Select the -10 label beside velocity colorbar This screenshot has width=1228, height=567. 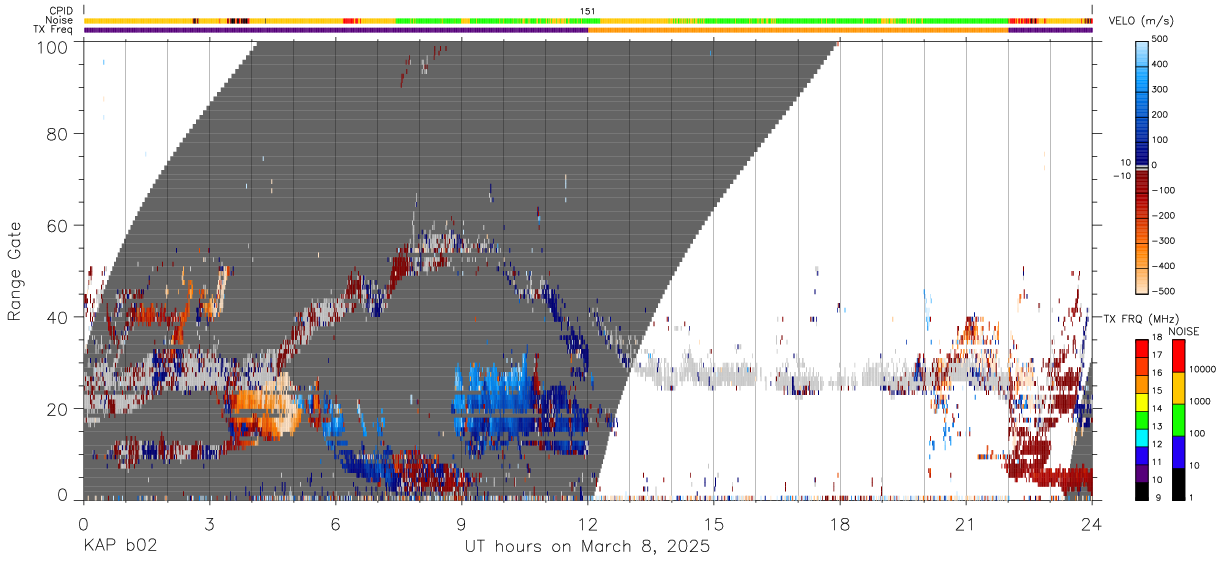click(1121, 176)
